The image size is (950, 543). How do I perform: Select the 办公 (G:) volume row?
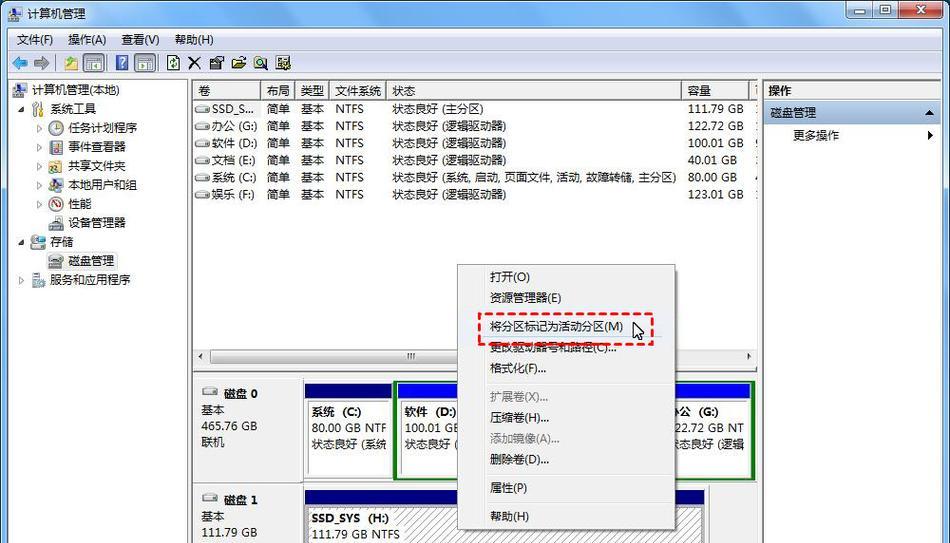pyautogui.click(x=474, y=126)
